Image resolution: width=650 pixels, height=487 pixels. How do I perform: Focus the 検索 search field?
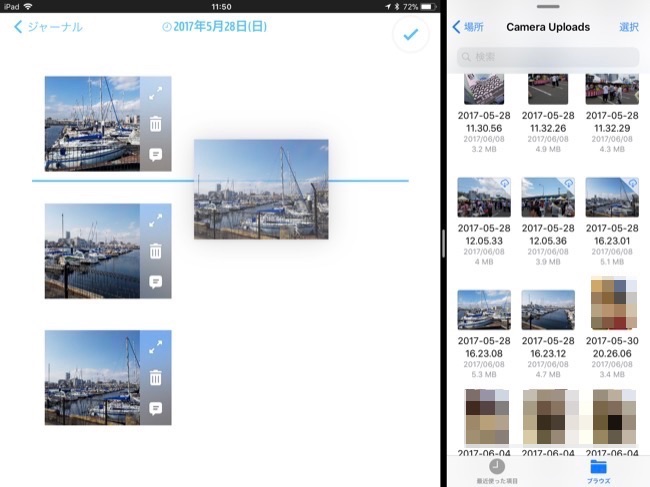click(x=548, y=58)
